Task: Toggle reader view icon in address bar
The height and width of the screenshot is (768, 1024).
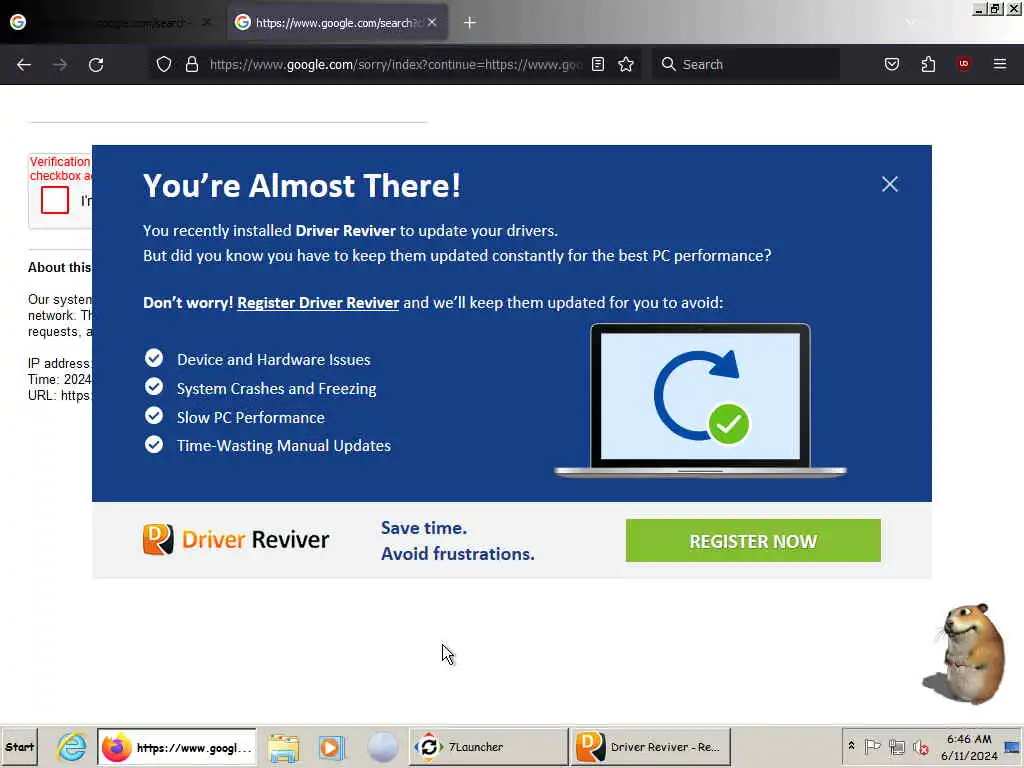Action: click(x=598, y=64)
